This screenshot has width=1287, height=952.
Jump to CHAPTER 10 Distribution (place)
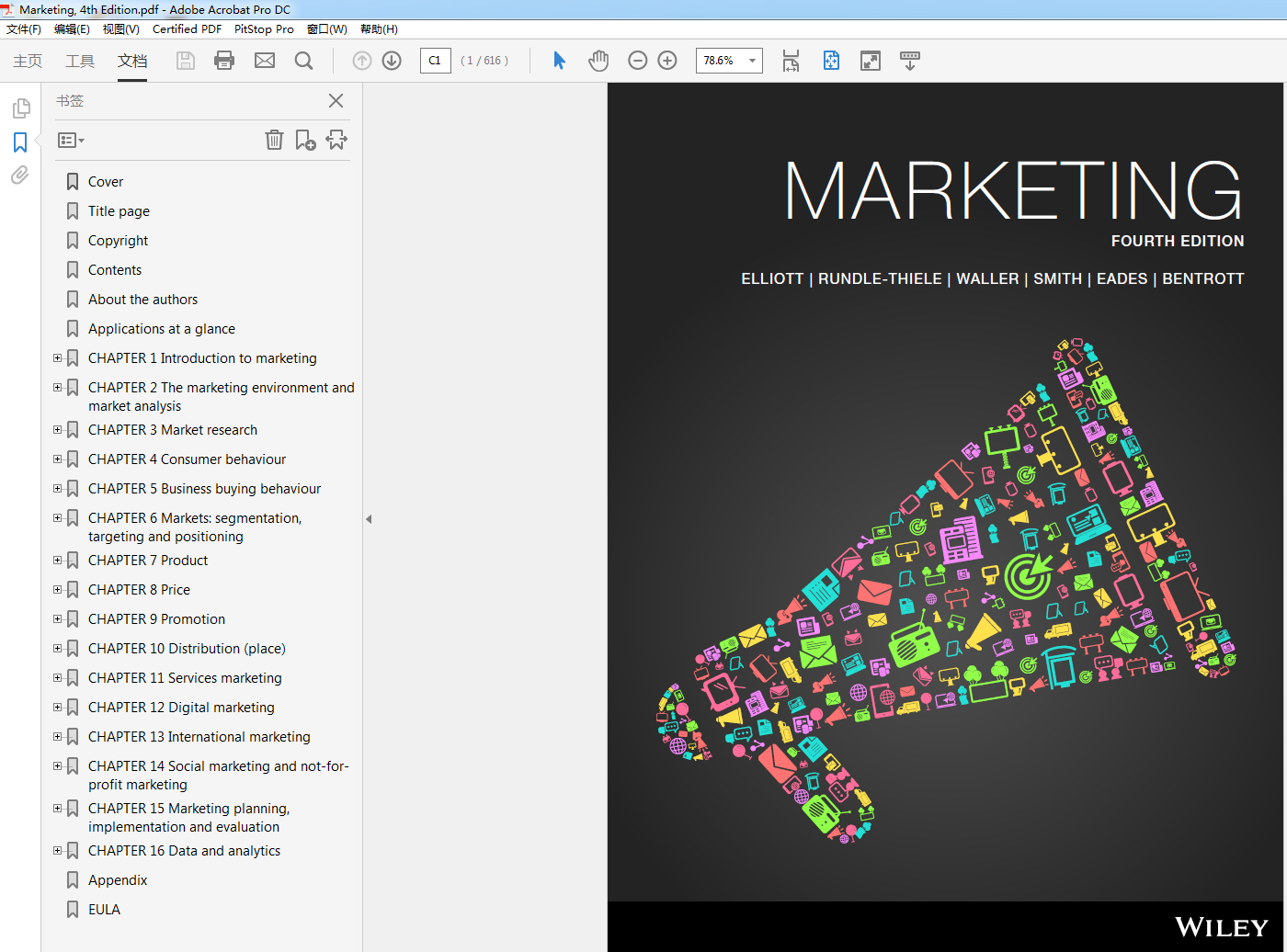187,649
